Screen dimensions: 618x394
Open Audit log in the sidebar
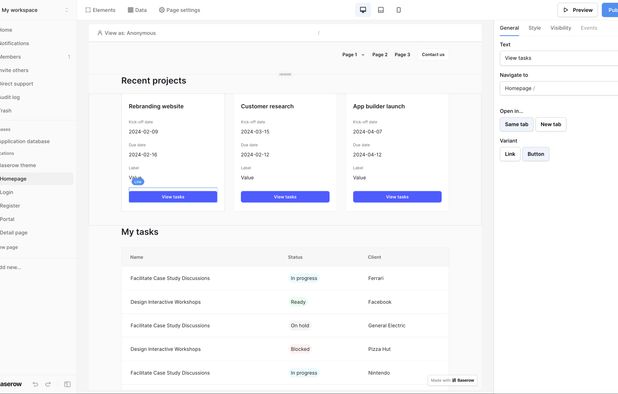pyautogui.click(x=10, y=97)
